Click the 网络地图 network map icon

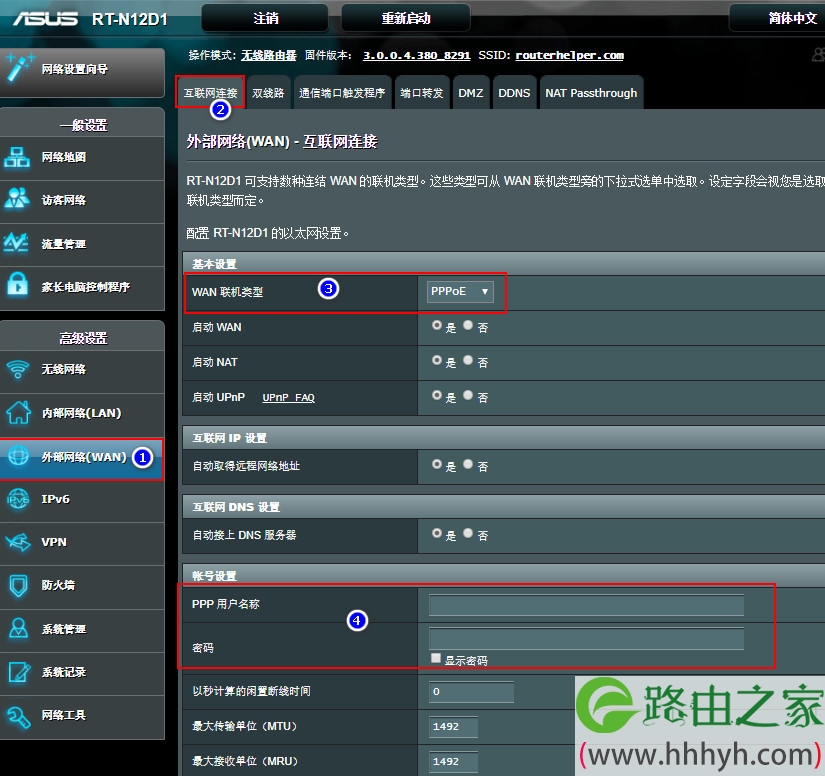coord(17,157)
